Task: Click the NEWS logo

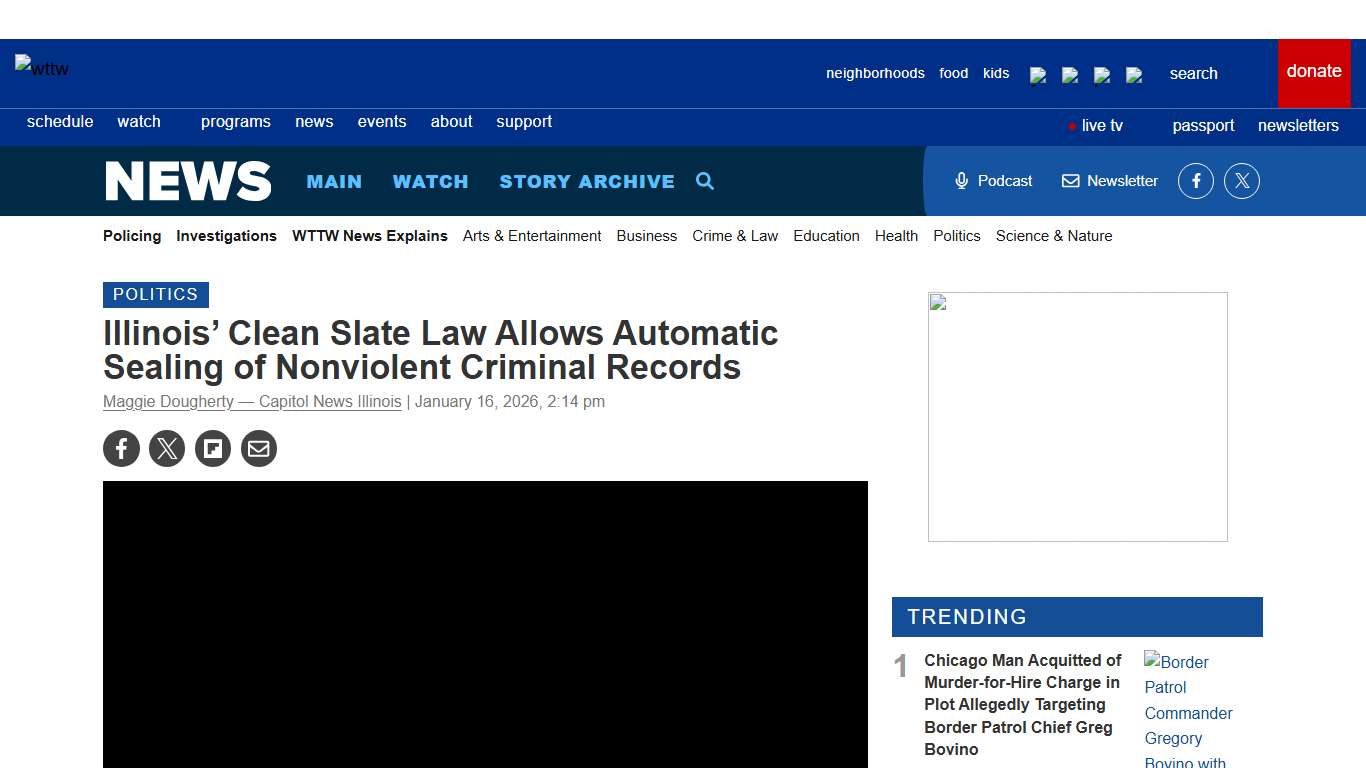Action: (x=188, y=181)
